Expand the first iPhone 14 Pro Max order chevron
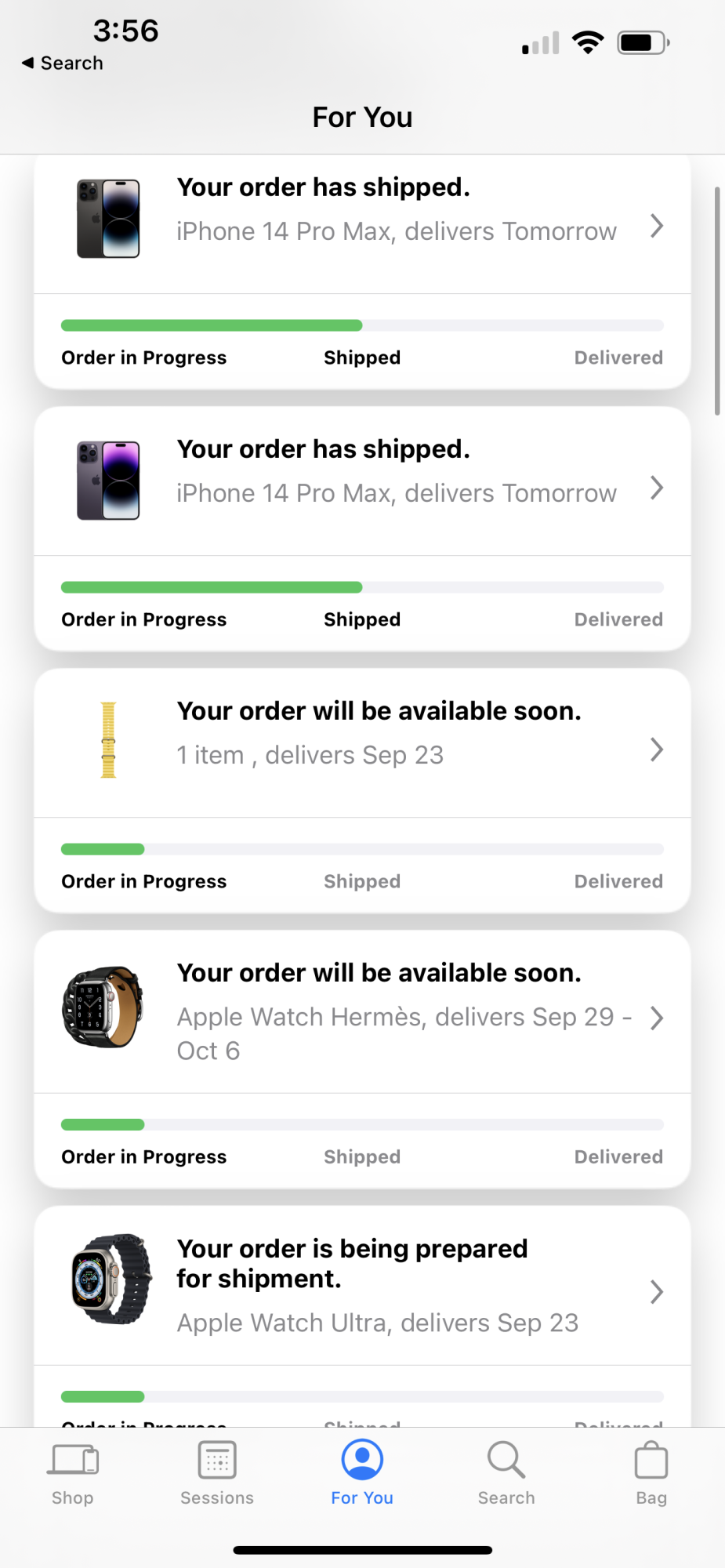 pyautogui.click(x=657, y=226)
